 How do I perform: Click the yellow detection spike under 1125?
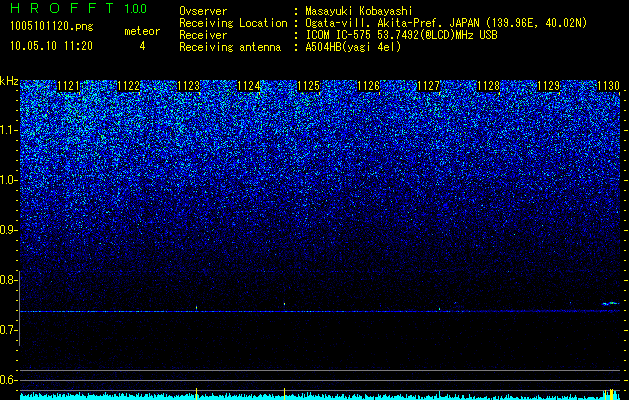click(x=284, y=393)
